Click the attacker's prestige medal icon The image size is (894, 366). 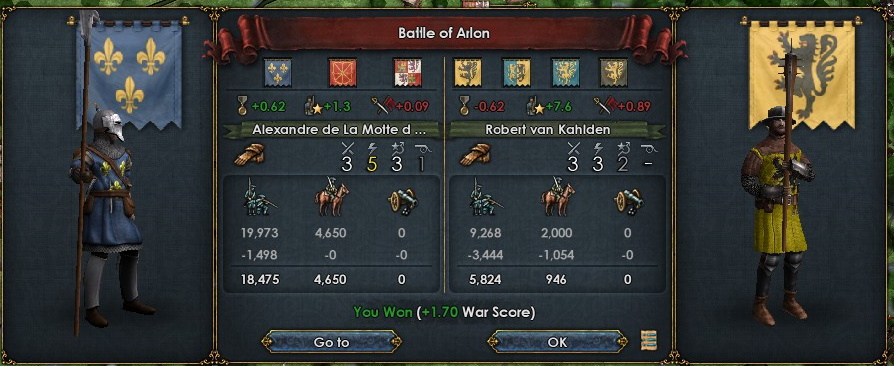[241, 105]
